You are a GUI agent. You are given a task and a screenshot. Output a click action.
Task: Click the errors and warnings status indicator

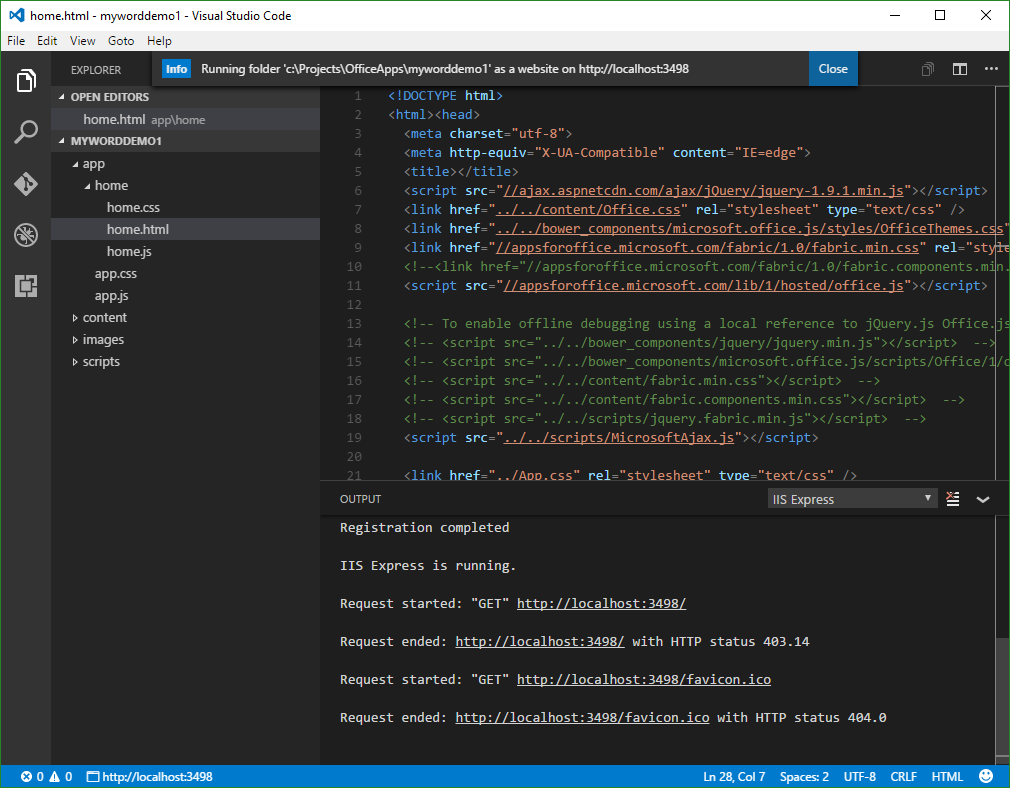(46, 776)
